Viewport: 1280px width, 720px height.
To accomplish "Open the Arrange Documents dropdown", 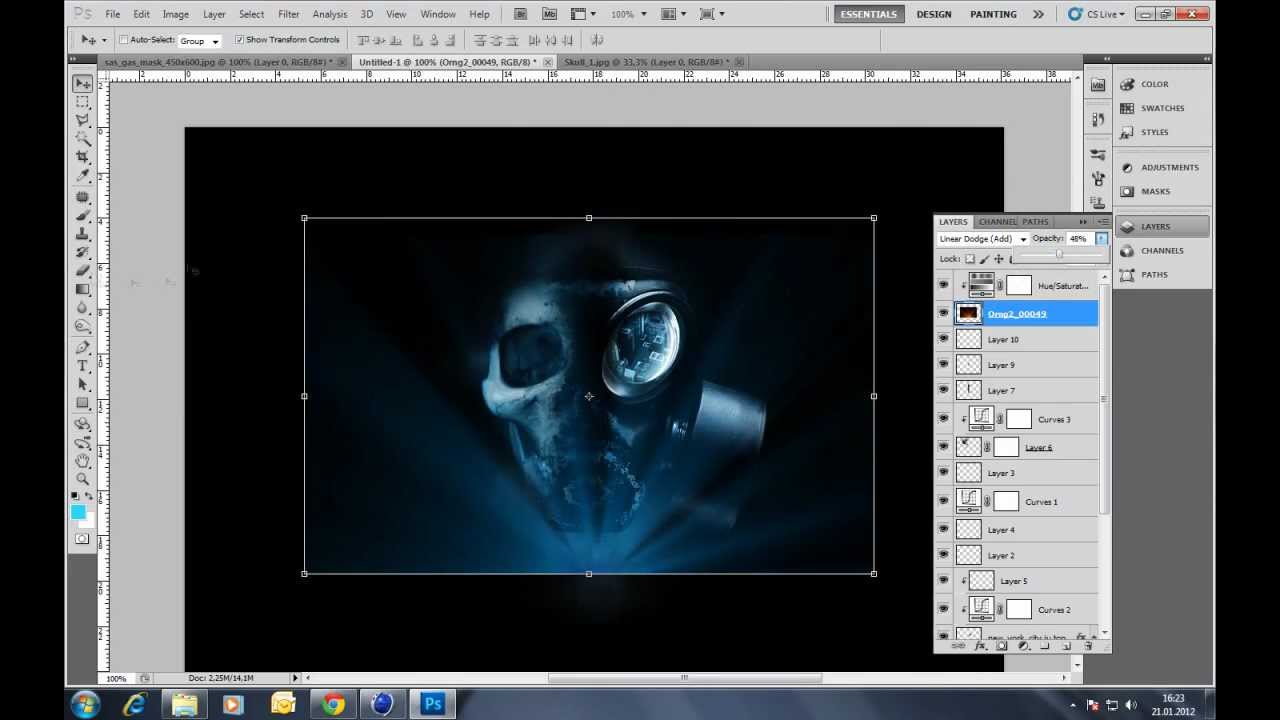I will [673, 14].
